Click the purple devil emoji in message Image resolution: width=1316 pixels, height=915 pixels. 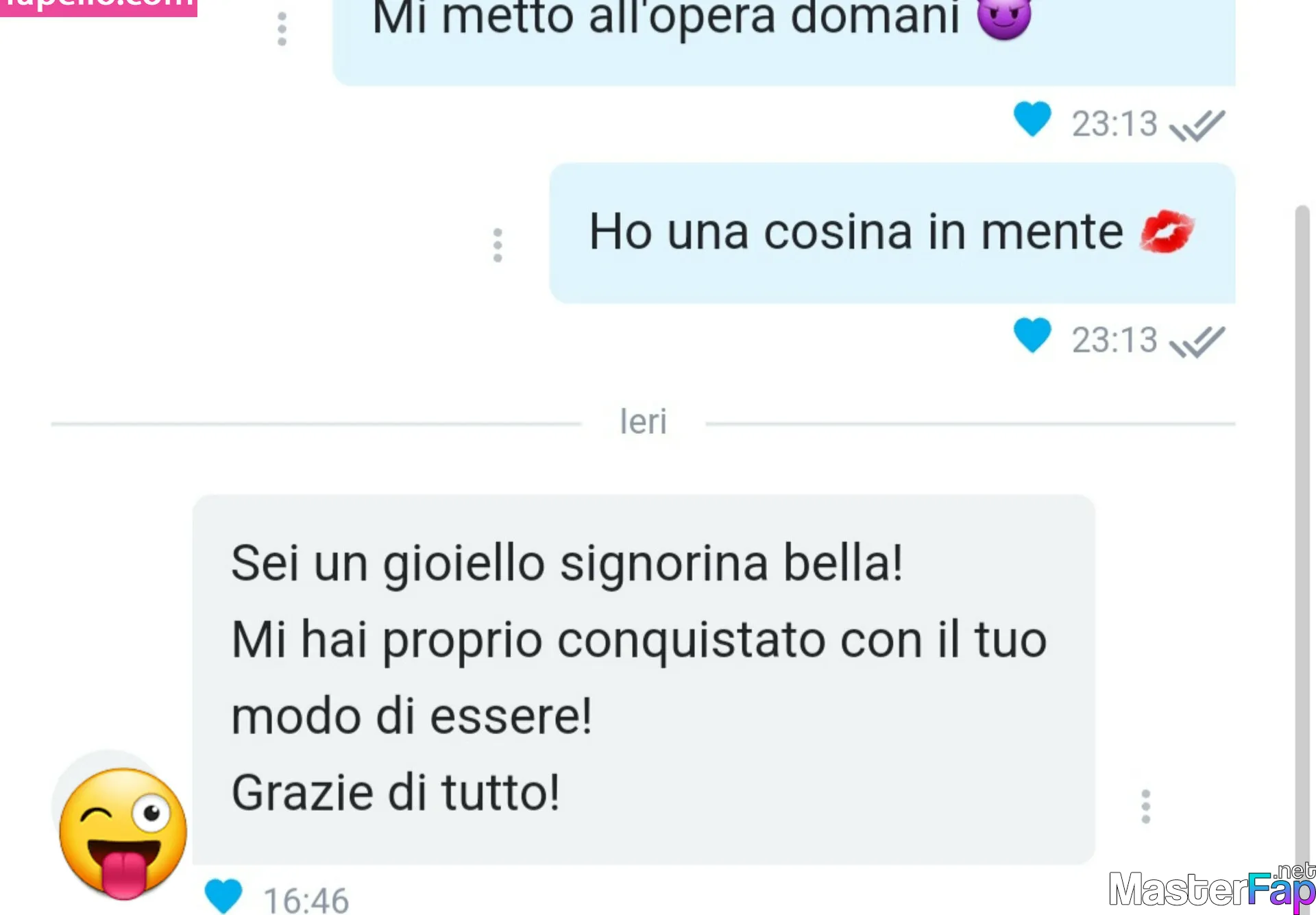(x=1004, y=17)
